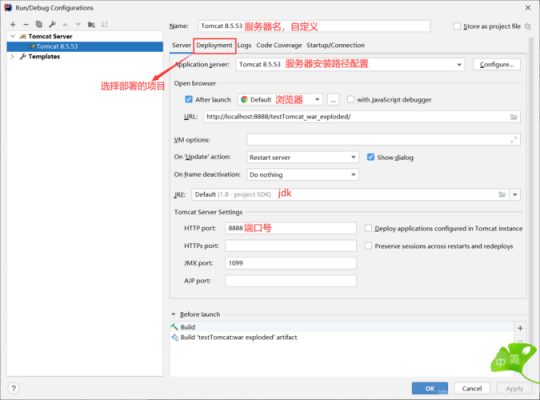The width and height of the screenshot is (540, 400).
Task: Click move into new folder icon
Action: (x=91, y=24)
